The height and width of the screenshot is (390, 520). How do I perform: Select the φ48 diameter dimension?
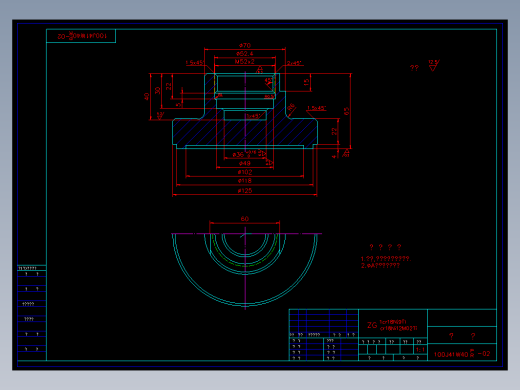[x=245, y=163]
